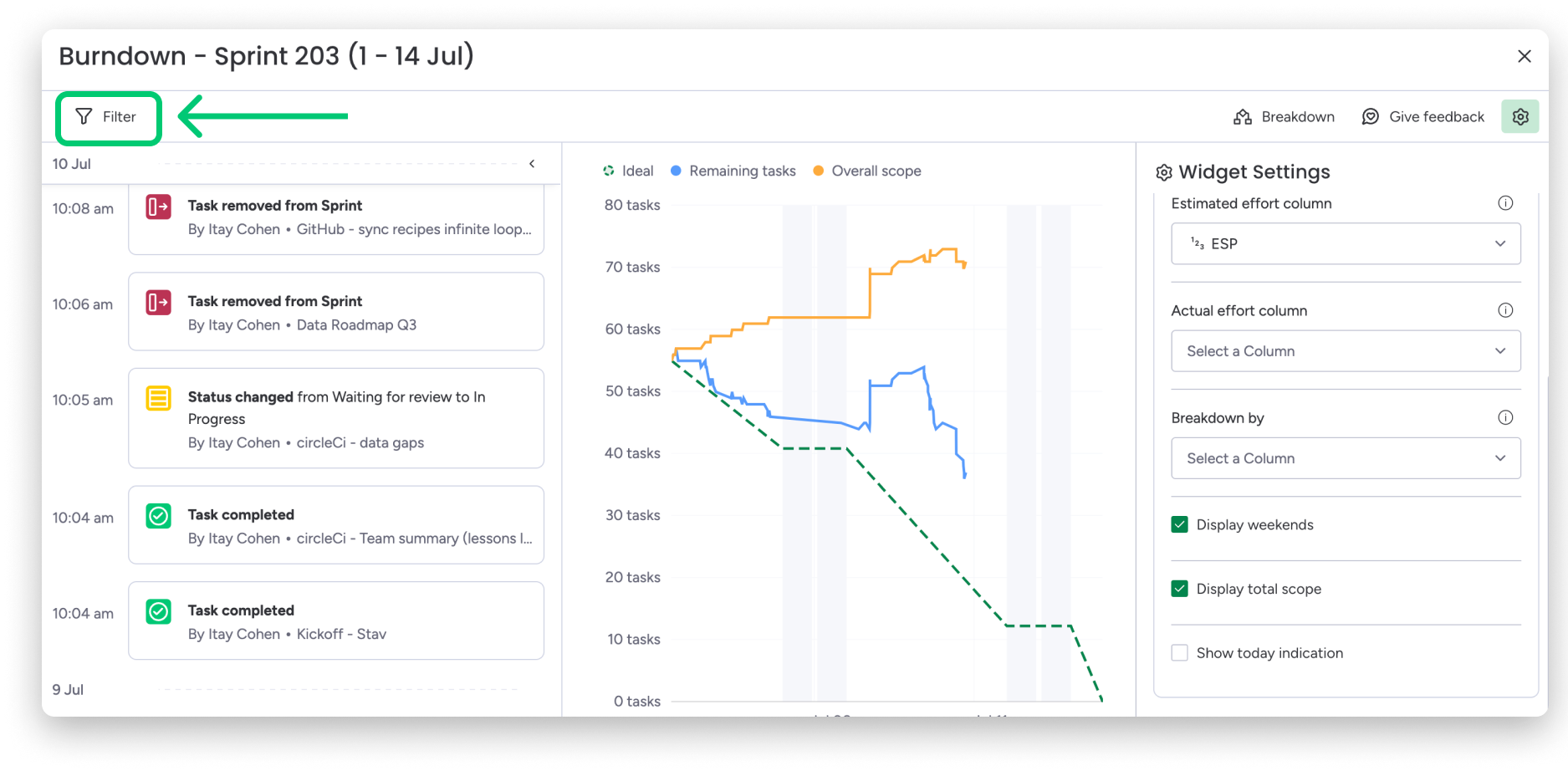Uncheck the Display weekends checkbox
This screenshot has width=1568, height=771.
coord(1180,524)
